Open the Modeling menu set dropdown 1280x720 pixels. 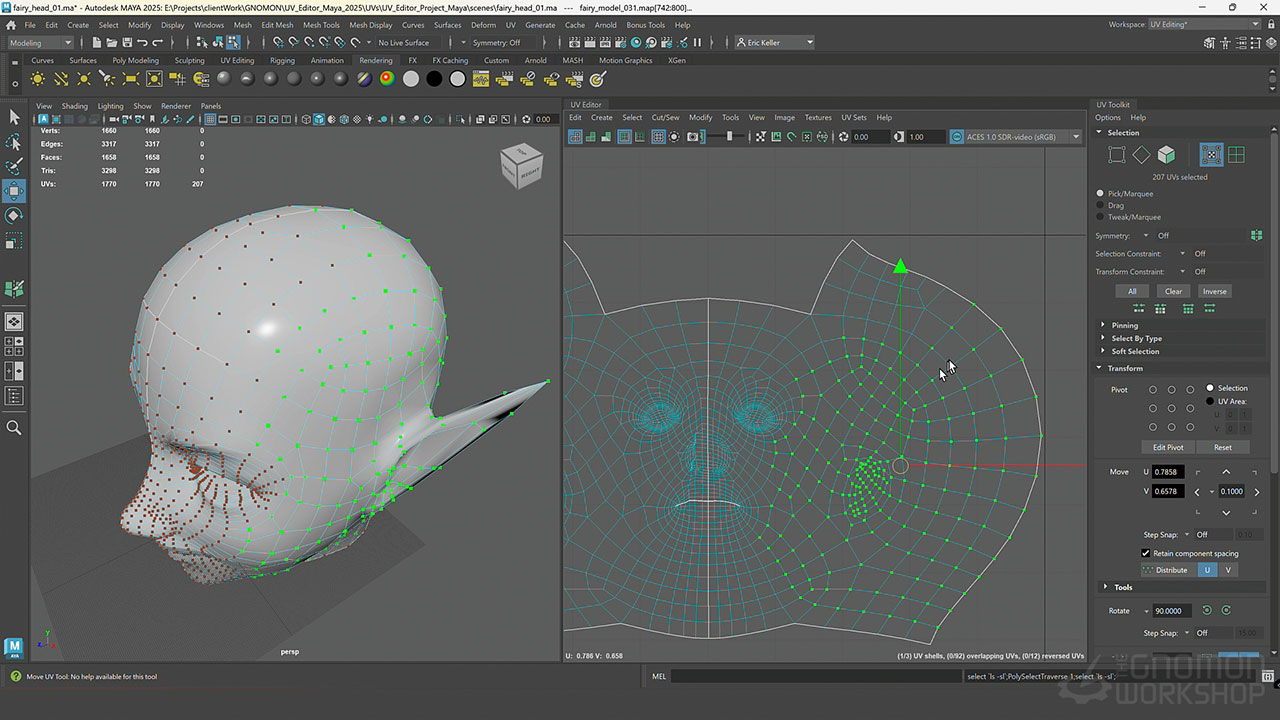pos(41,43)
